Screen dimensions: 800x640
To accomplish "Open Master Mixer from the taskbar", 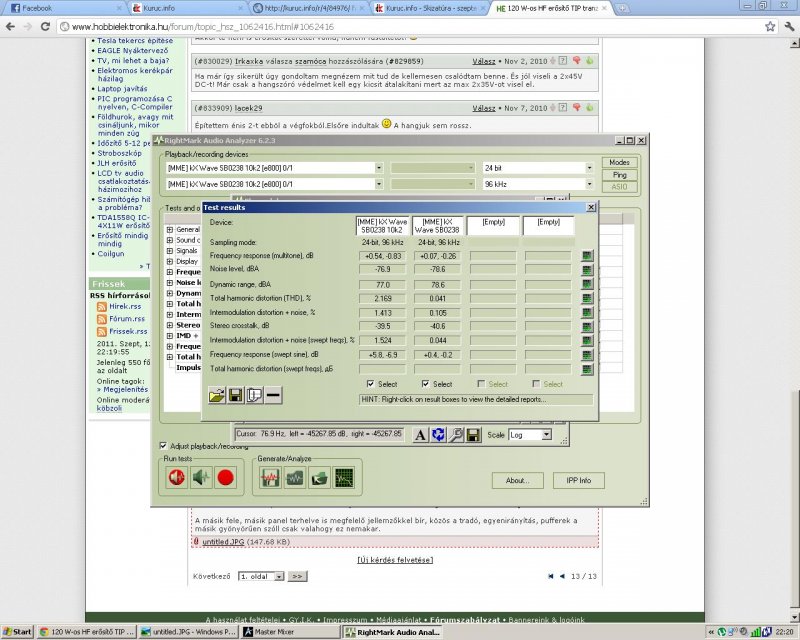I will tap(291, 632).
